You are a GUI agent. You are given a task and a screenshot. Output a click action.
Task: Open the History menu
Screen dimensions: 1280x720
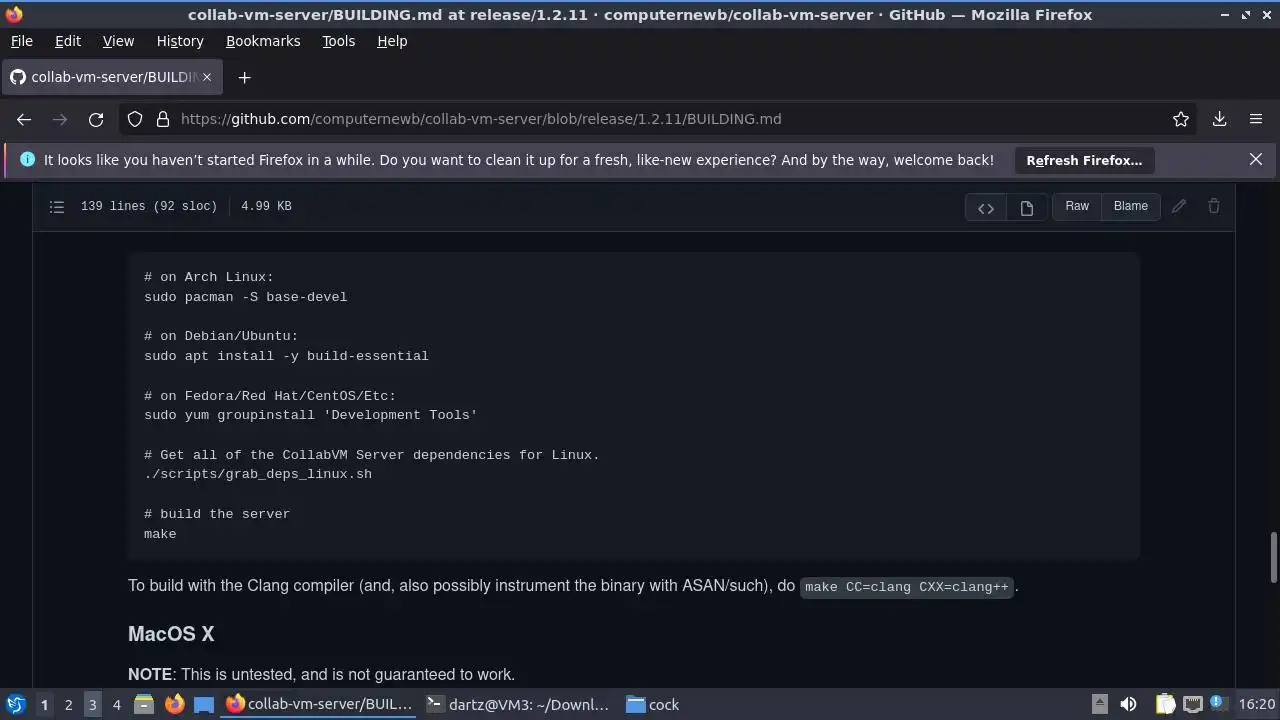180,41
